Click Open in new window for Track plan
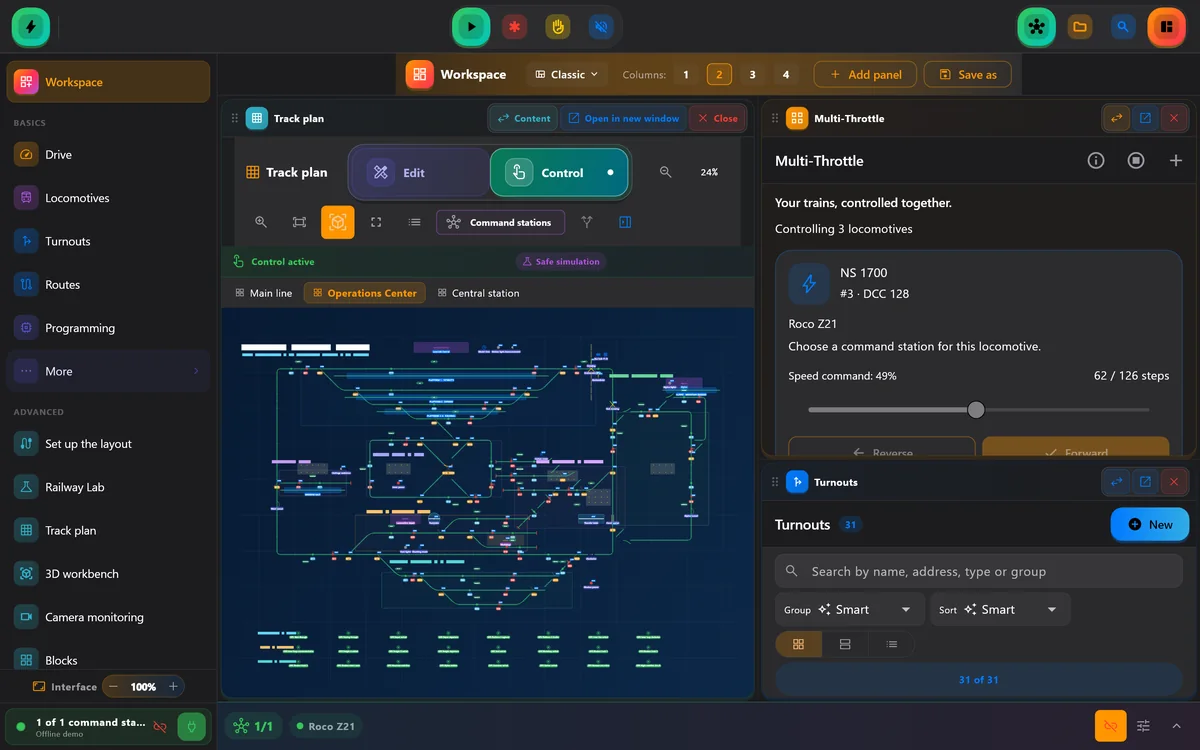This screenshot has height=750, width=1200. click(x=624, y=118)
